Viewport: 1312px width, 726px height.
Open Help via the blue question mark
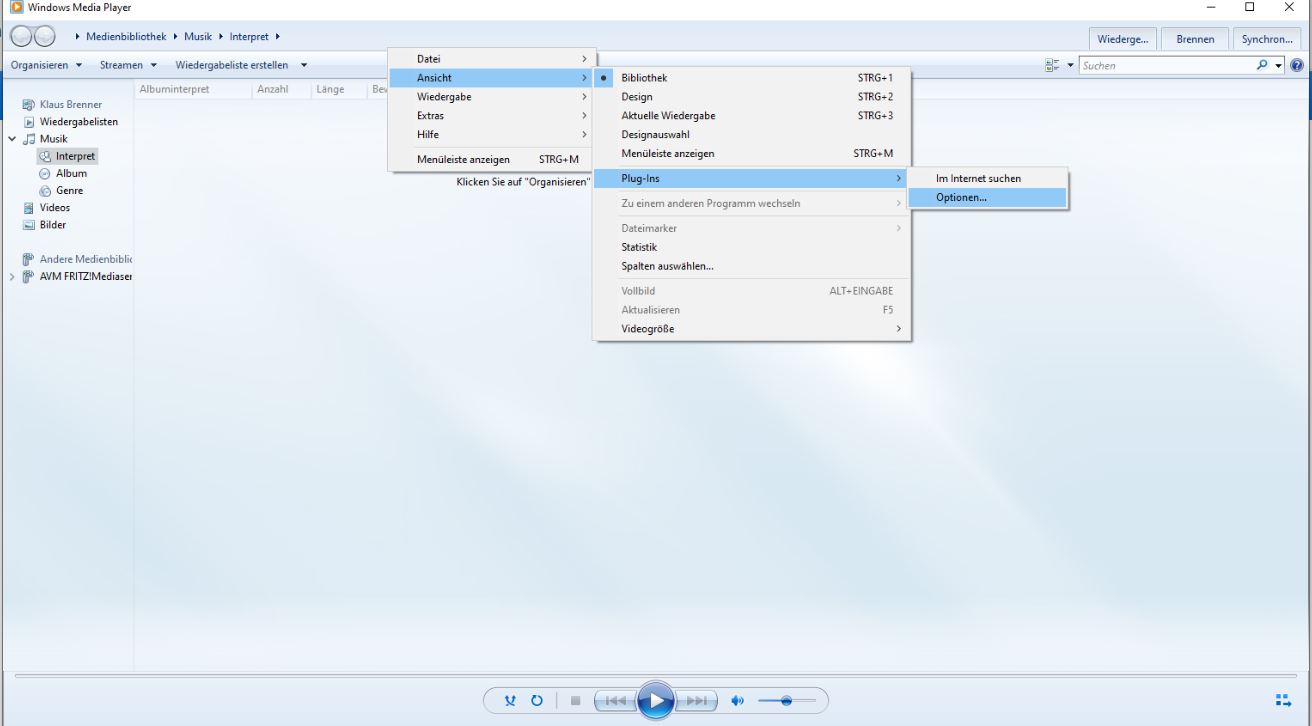[x=1297, y=65]
